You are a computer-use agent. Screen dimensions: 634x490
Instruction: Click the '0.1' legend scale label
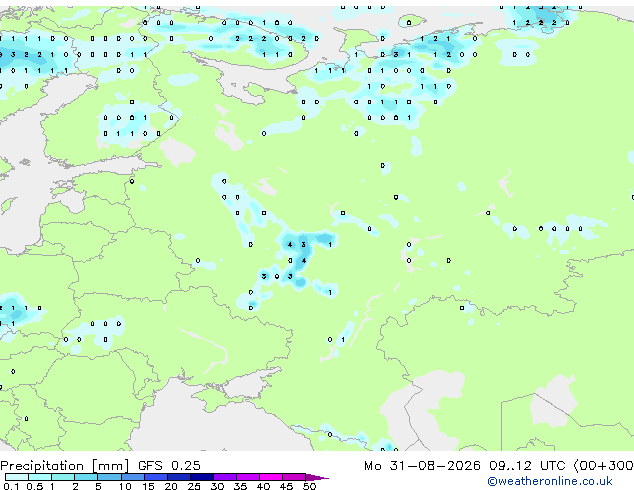[11, 486]
